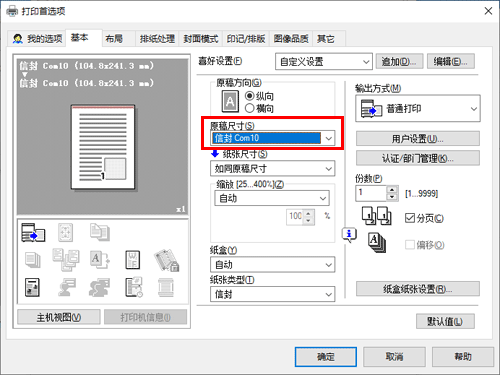Viewport: 500px width, 375px height.
Task: Increase zoom percentage with the up spinner
Action: pos(309,213)
